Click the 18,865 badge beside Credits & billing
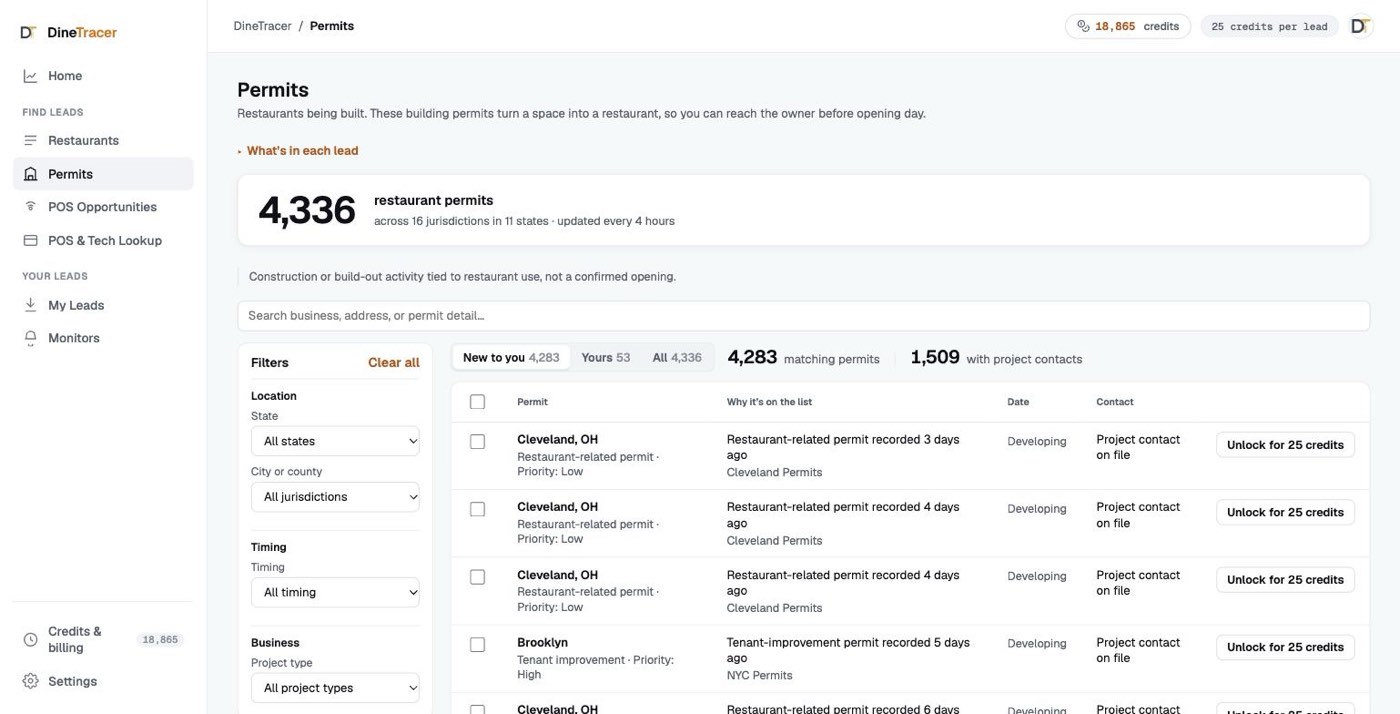This screenshot has width=1400, height=714. (x=160, y=640)
